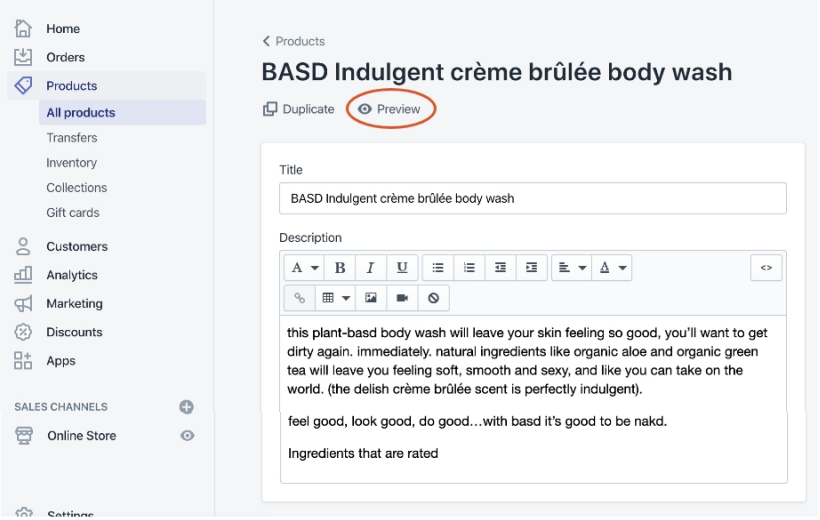Open the font formatting dropdown
The height and width of the screenshot is (520, 820).
click(304, 268)
